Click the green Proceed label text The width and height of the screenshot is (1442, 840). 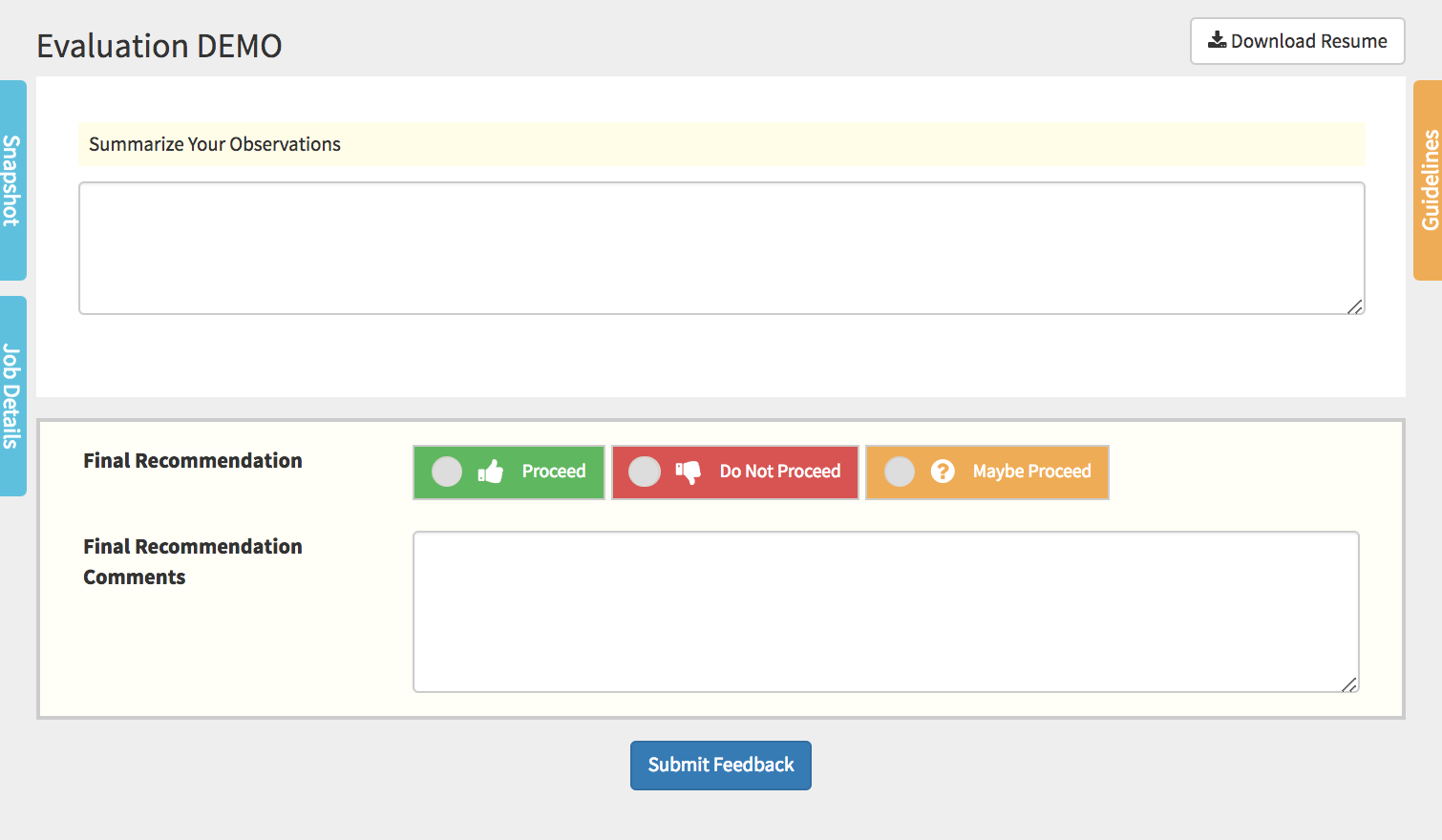click(x=554, y=472)
